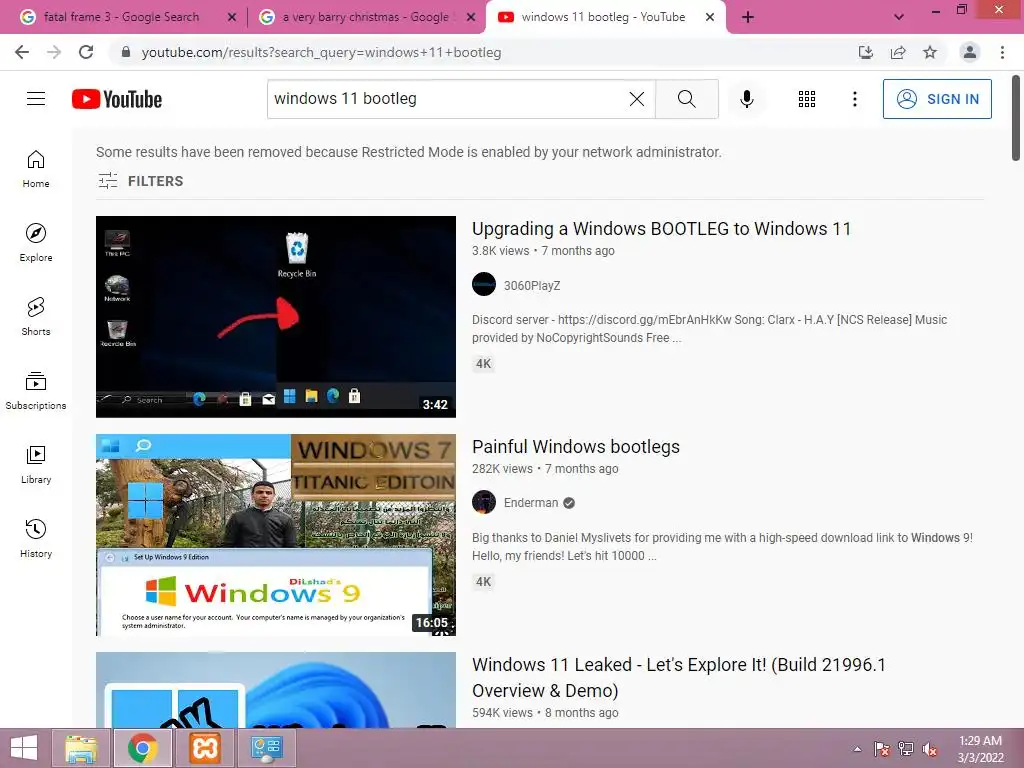Screen dimensions: 1024x768
Task: Show hidden system tray icons
Action: click(x=857, y=749)
